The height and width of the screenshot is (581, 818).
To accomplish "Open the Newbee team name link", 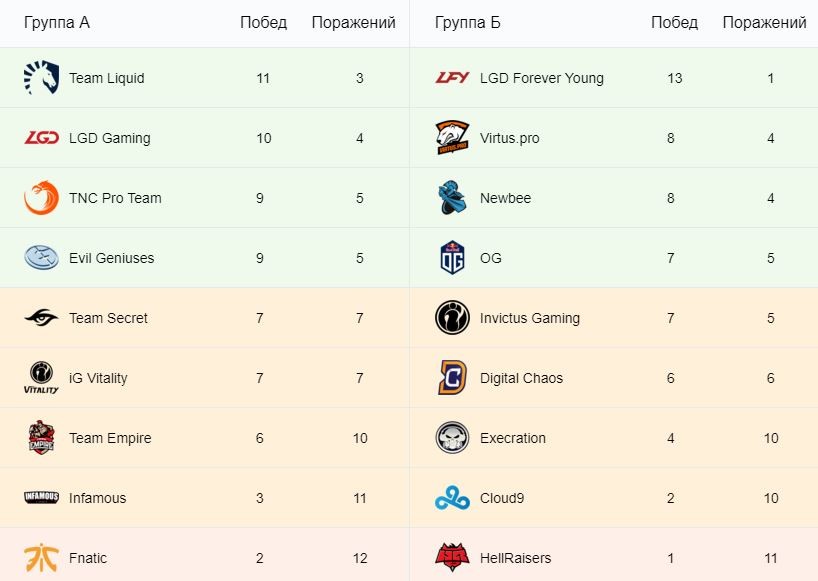I will coord(505,198).
